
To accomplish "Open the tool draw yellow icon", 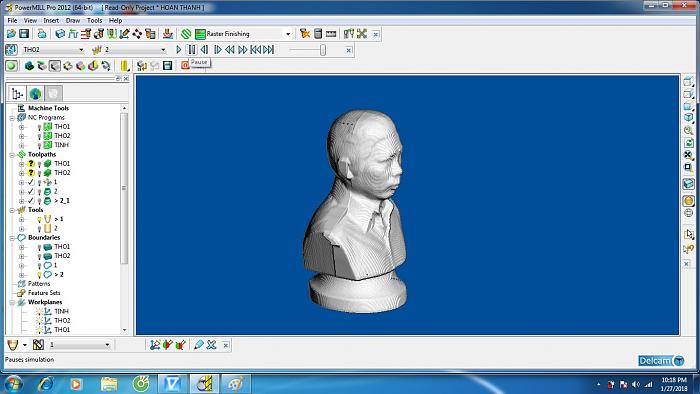I will [125, 66].
